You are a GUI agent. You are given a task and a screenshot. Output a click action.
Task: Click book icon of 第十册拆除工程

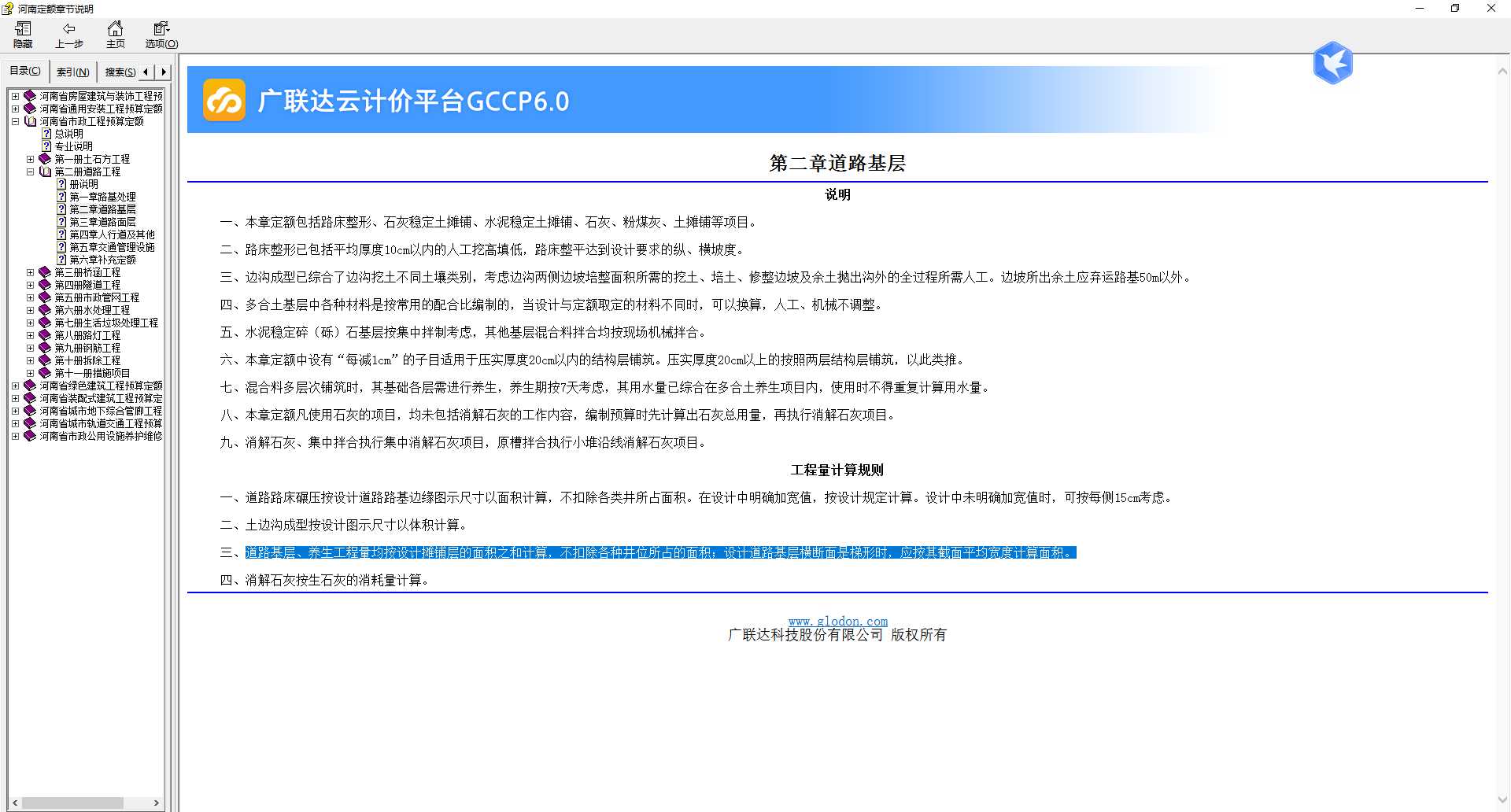[45, 360]
